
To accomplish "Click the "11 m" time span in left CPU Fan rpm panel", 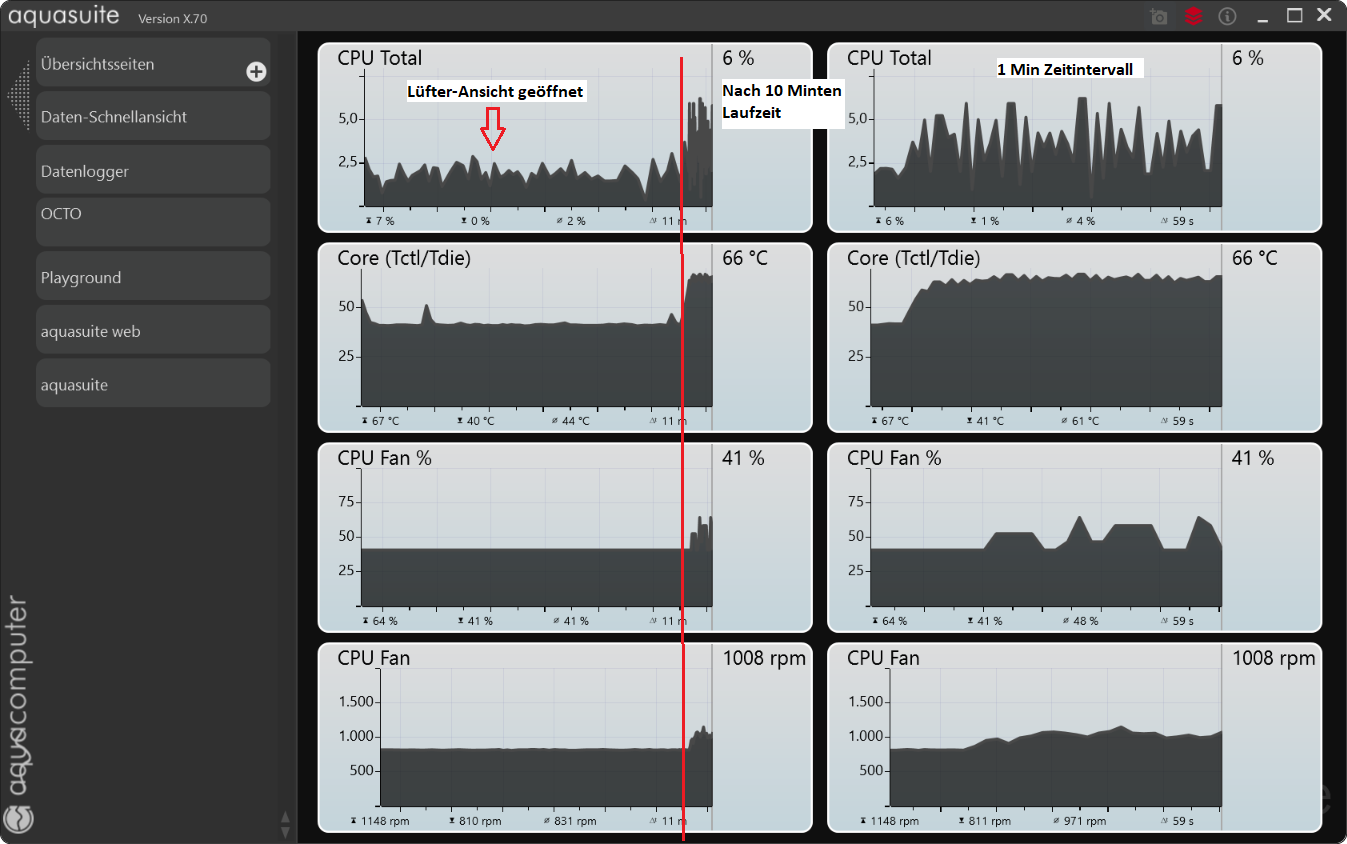I will click(673, 821).
